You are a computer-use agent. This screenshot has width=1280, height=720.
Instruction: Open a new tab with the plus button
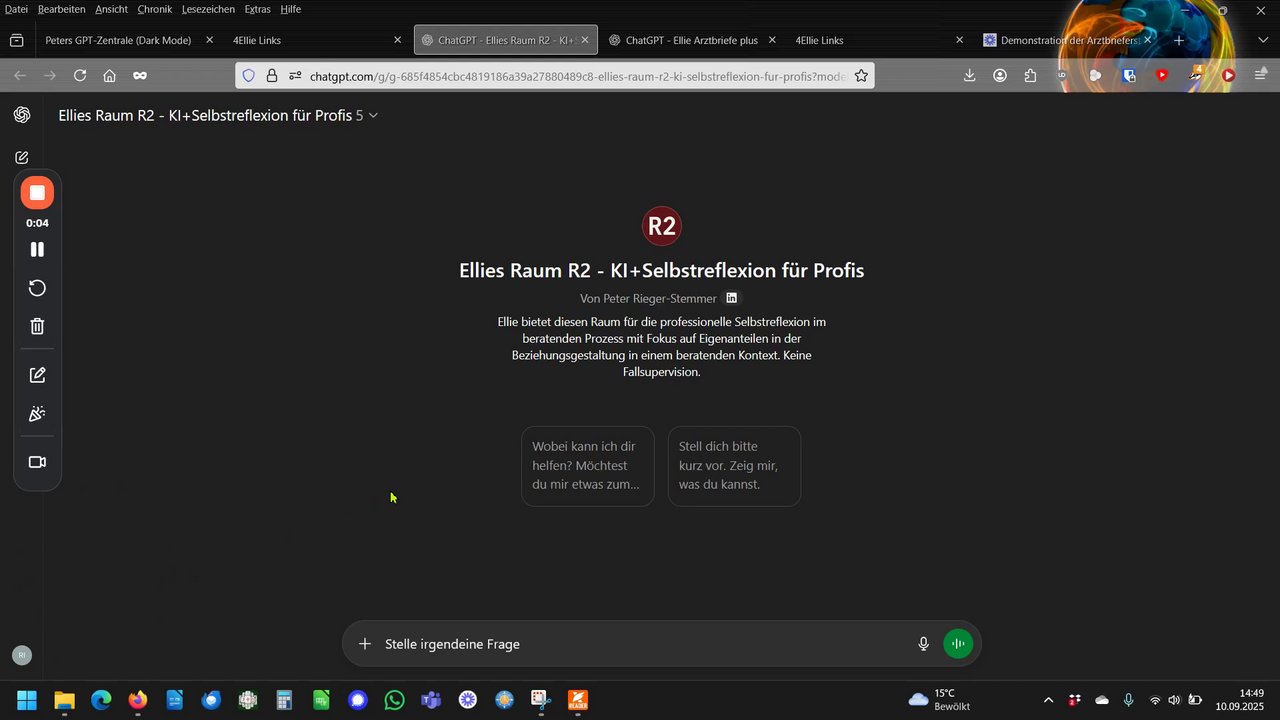pyautogui.click(x=1179, y=40)
